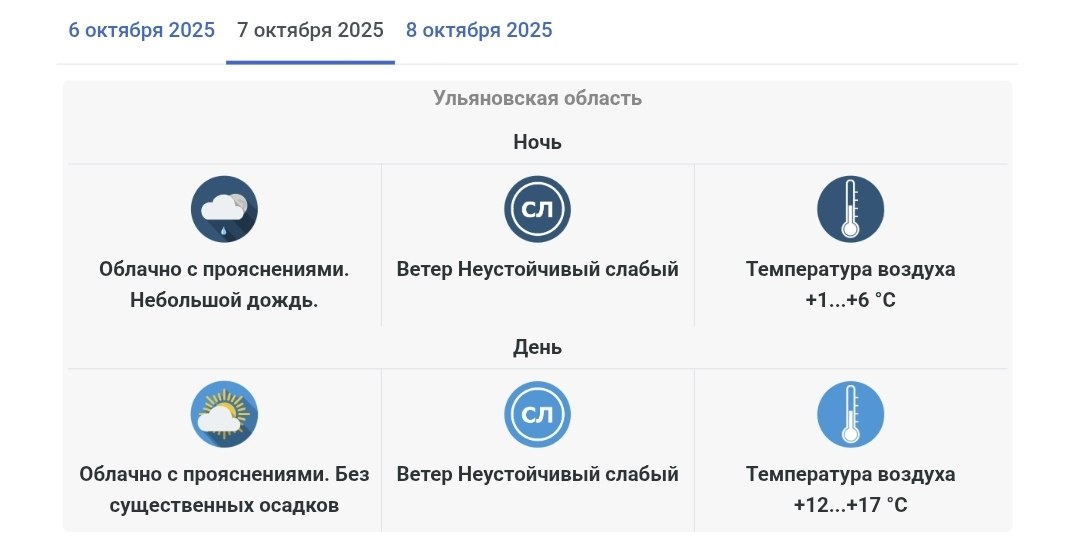Click the daytime wind СЛ icon

click(537, 414)
